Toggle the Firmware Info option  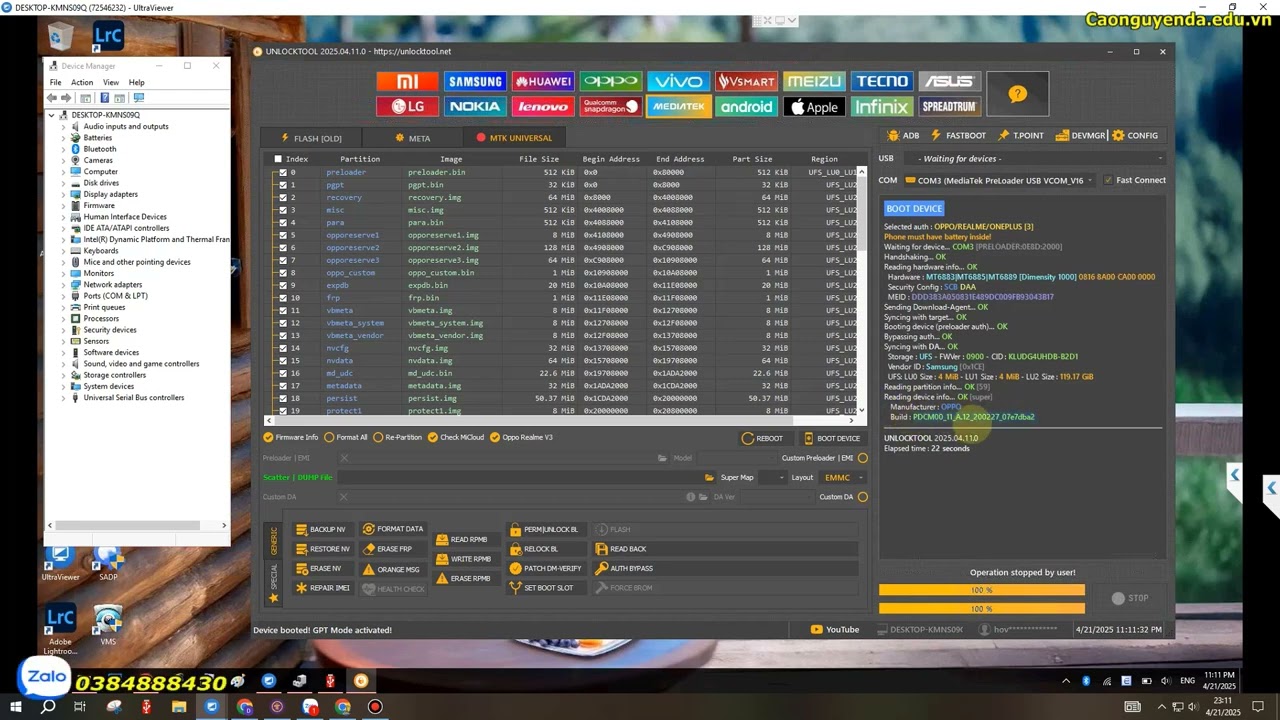click(x=291, y=437)
